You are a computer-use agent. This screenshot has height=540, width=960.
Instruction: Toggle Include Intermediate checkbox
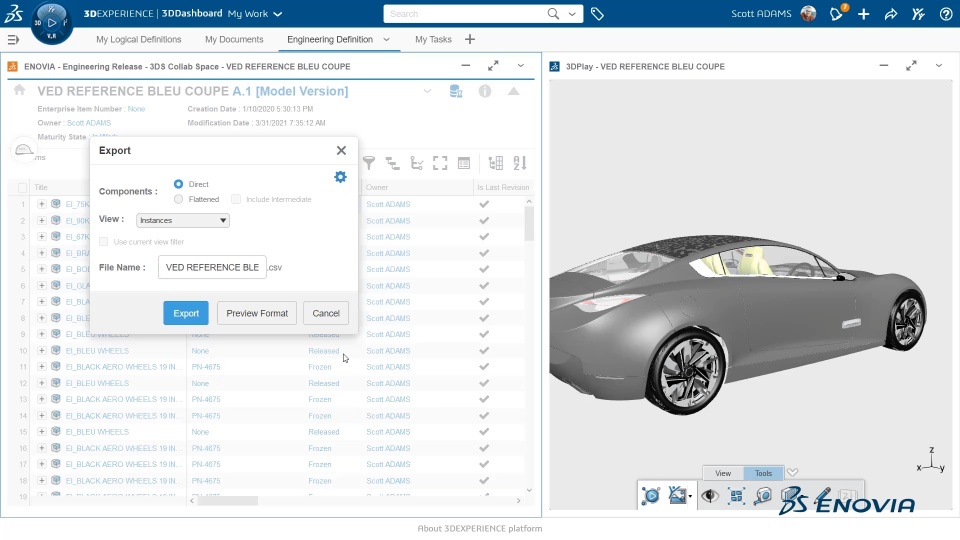[236, 199]
